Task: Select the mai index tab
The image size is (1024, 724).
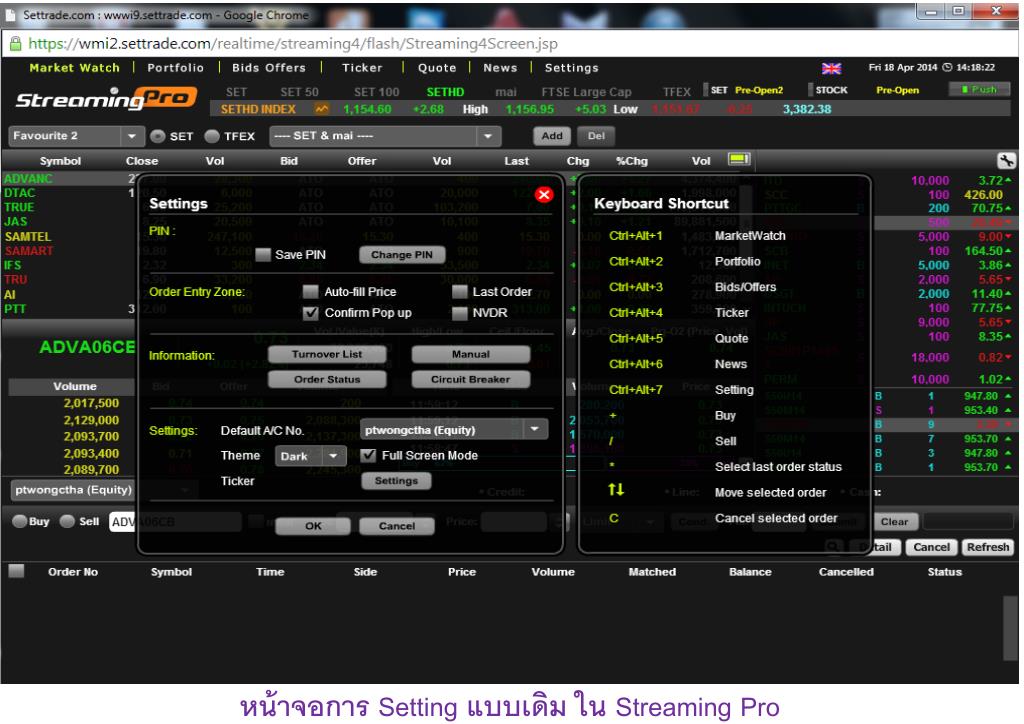Action: click(505, 92)
